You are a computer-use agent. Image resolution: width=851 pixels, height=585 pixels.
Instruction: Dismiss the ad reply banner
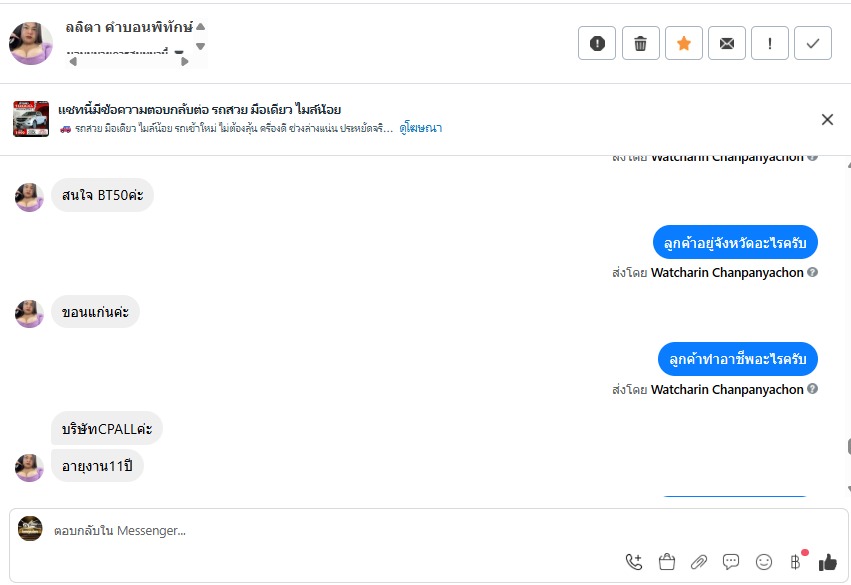pyautogui.click(x=827, y=120)
